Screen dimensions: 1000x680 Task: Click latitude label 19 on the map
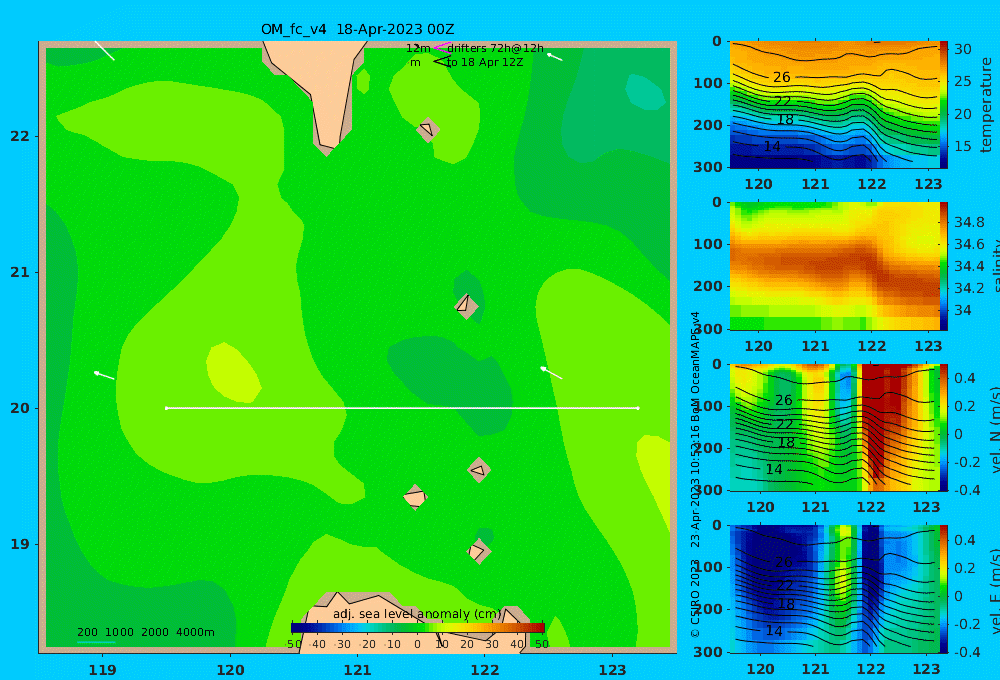20,544
